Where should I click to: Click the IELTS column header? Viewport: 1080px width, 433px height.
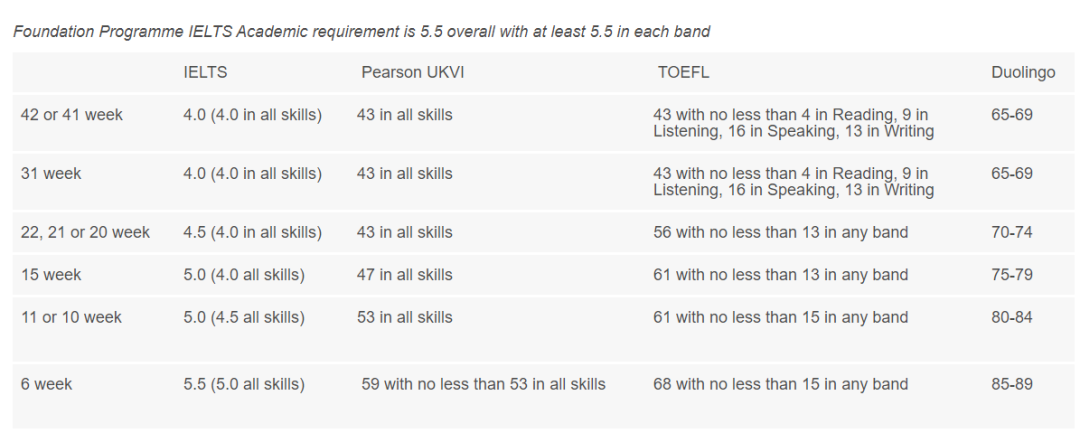205,73
